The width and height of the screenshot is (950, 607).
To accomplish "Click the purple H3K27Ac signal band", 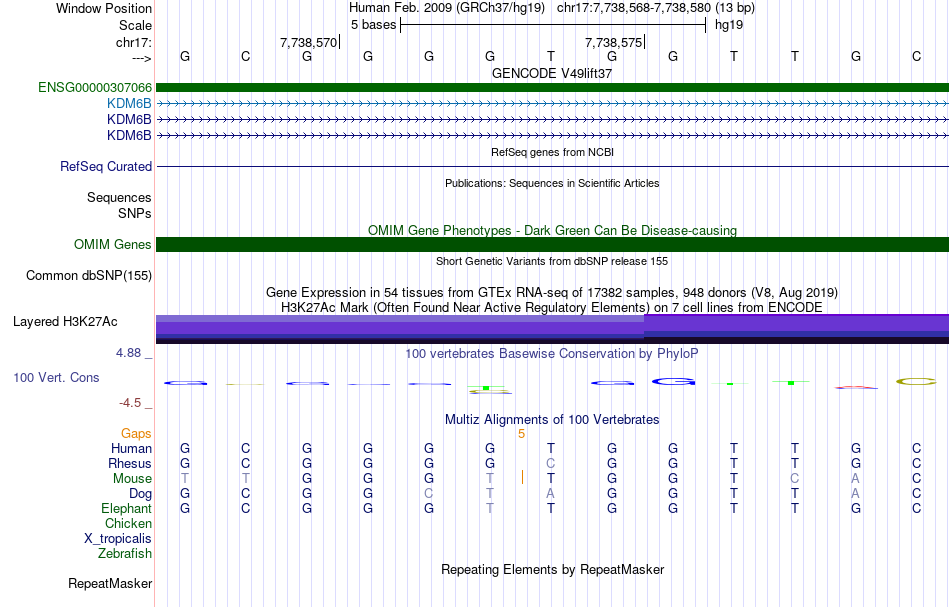I will [552, 330].
